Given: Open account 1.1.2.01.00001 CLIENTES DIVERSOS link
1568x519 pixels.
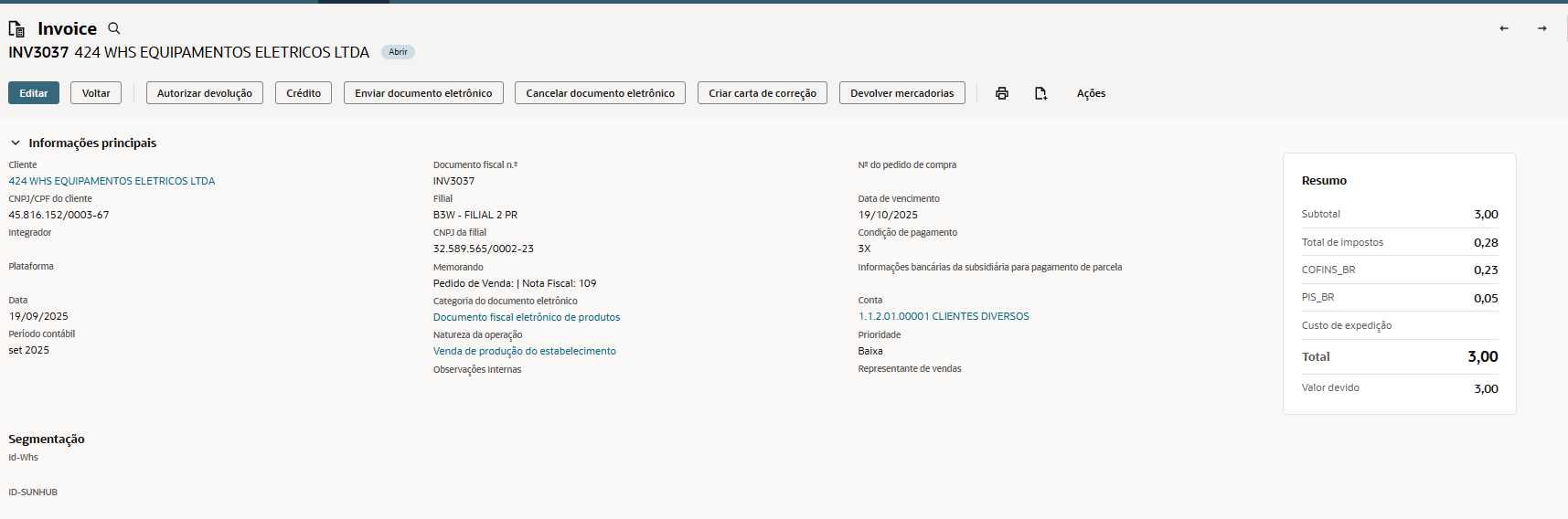Looking at the screenshot, I should [944, 316].
